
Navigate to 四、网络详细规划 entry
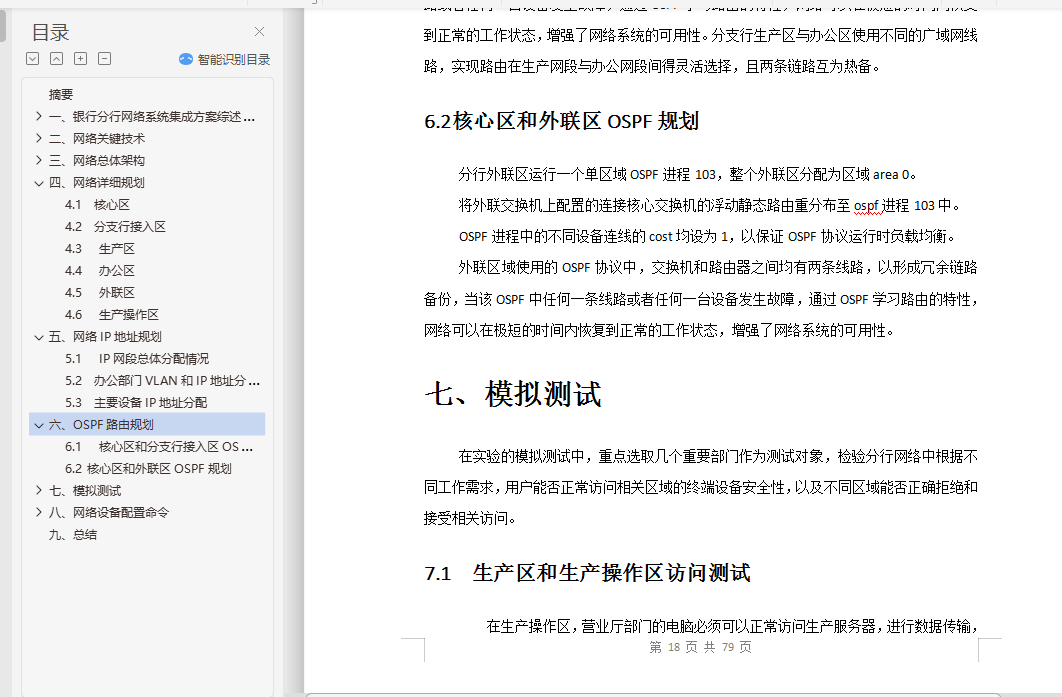tap(97, 183)
